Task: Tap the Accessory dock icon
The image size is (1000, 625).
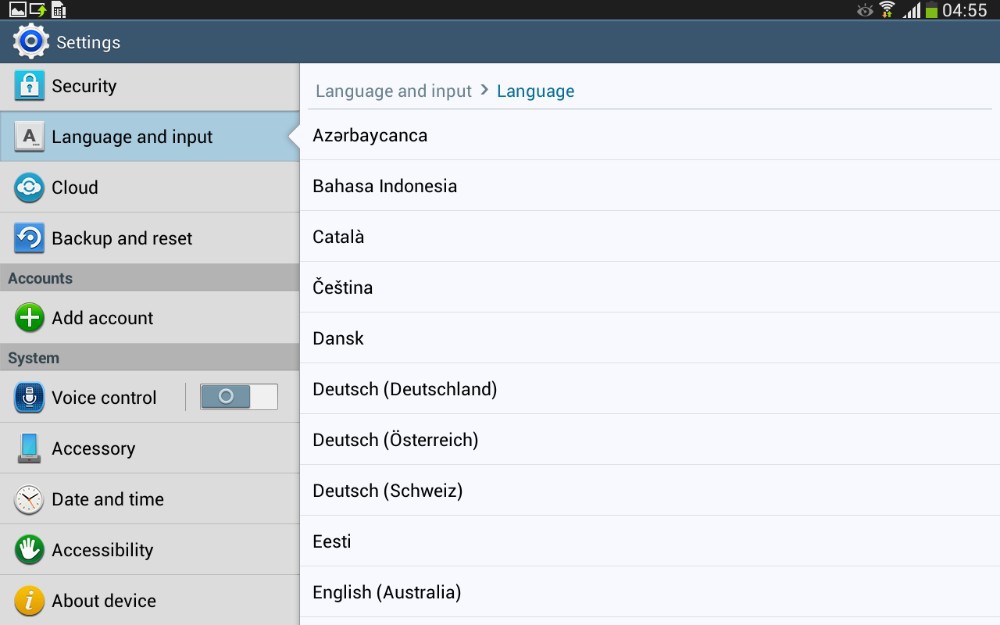Action: 29,448
